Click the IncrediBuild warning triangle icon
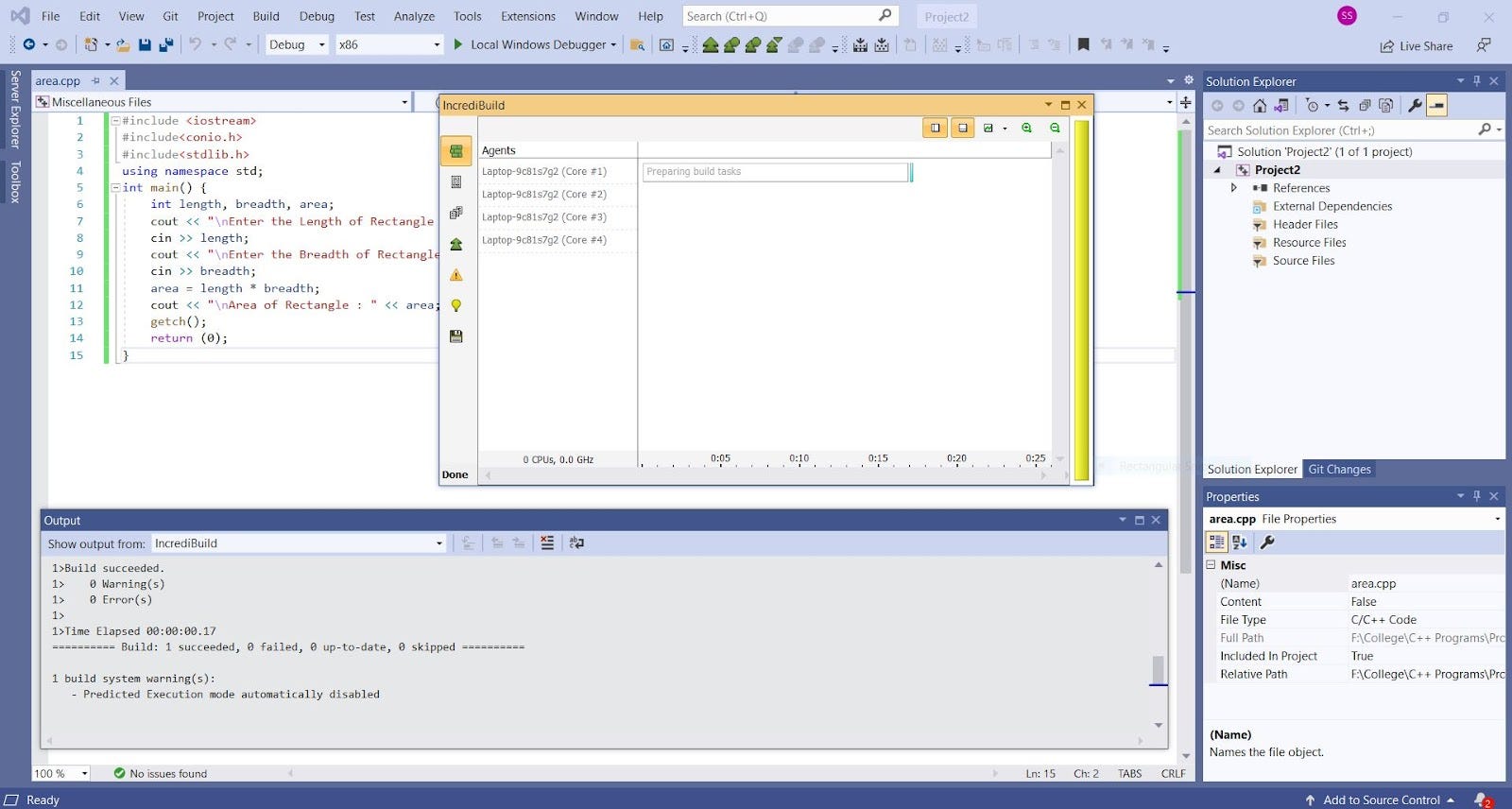This screenshot has width=1512, height=809. (x=456, y=275)
